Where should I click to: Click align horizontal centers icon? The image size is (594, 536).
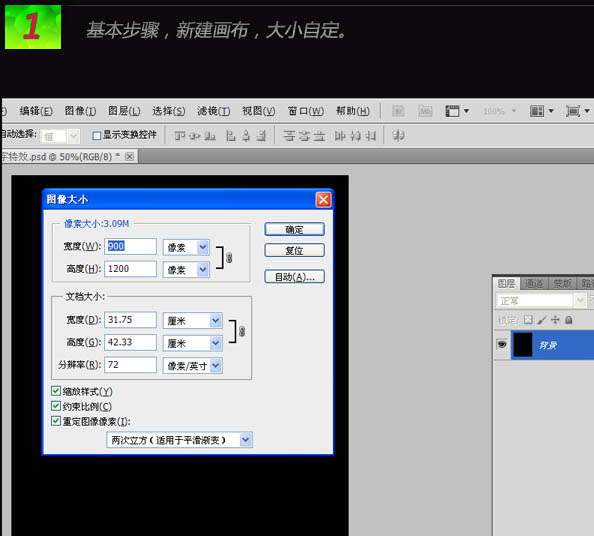246,136
